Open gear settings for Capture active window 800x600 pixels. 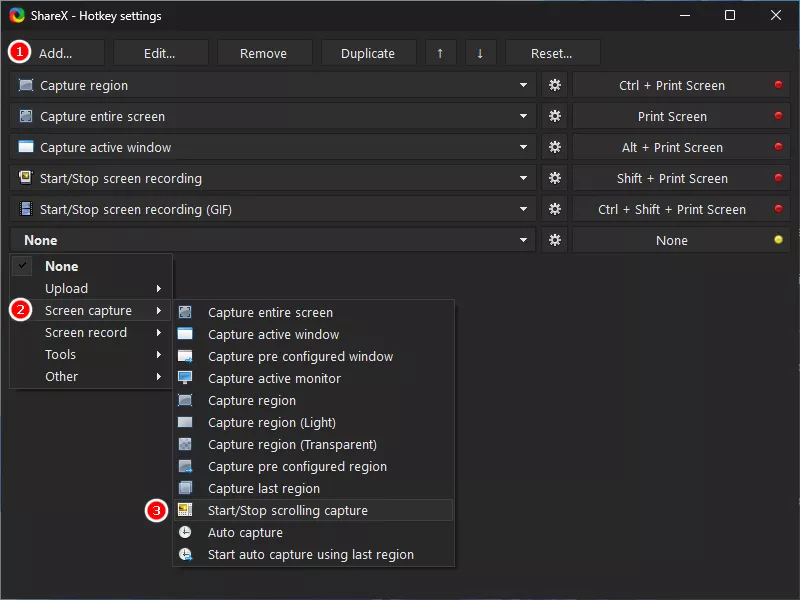pyautogui.click(x=555, y=147)
